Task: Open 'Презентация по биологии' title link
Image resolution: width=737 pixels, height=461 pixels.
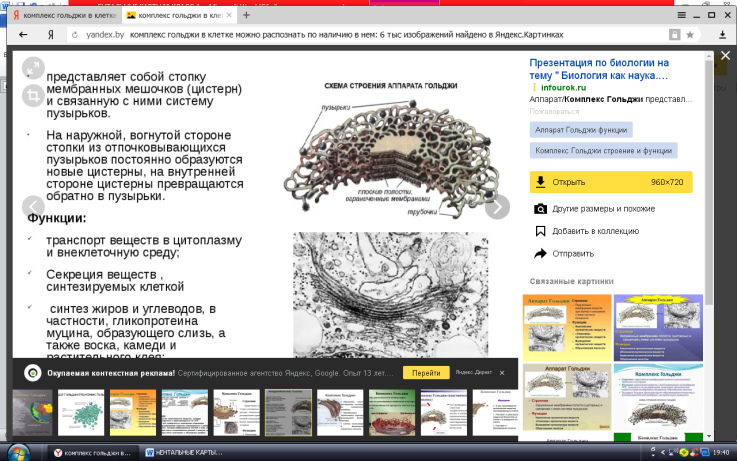Action: click(x=599, y=69)
